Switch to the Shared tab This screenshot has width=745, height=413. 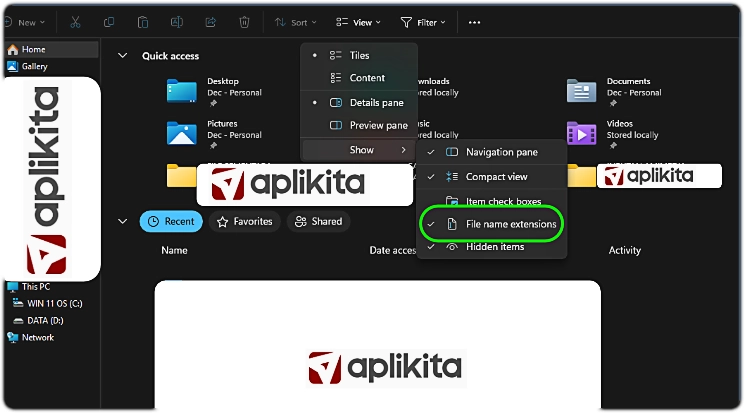click(x=318, y=221)
